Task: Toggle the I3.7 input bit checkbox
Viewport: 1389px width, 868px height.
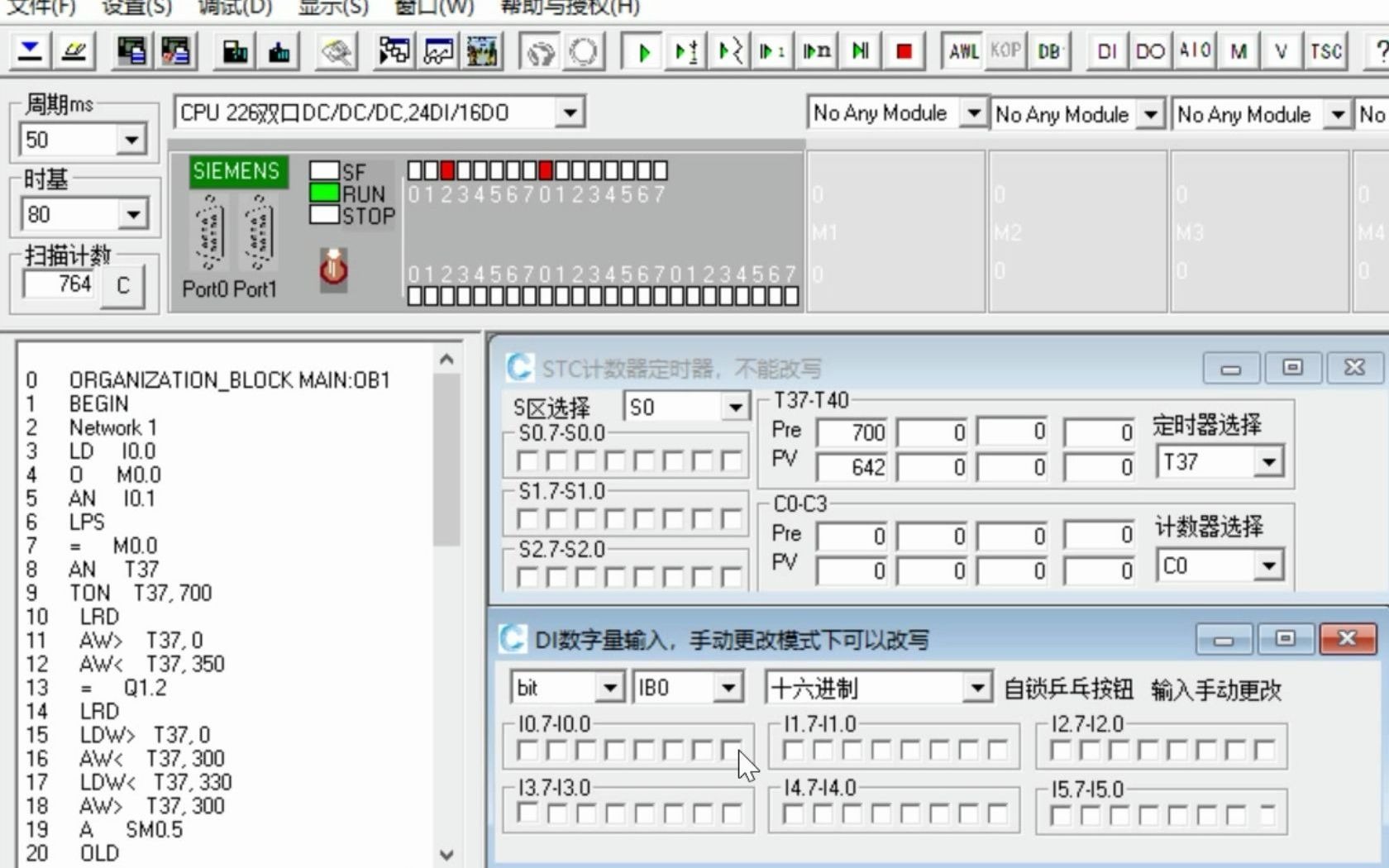Action: click(x=527, y=814)
